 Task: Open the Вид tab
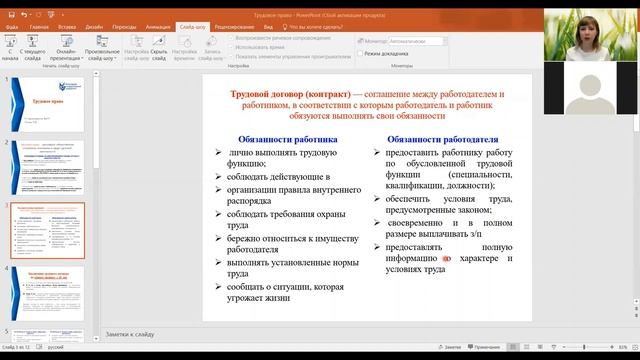pos(268,27)
